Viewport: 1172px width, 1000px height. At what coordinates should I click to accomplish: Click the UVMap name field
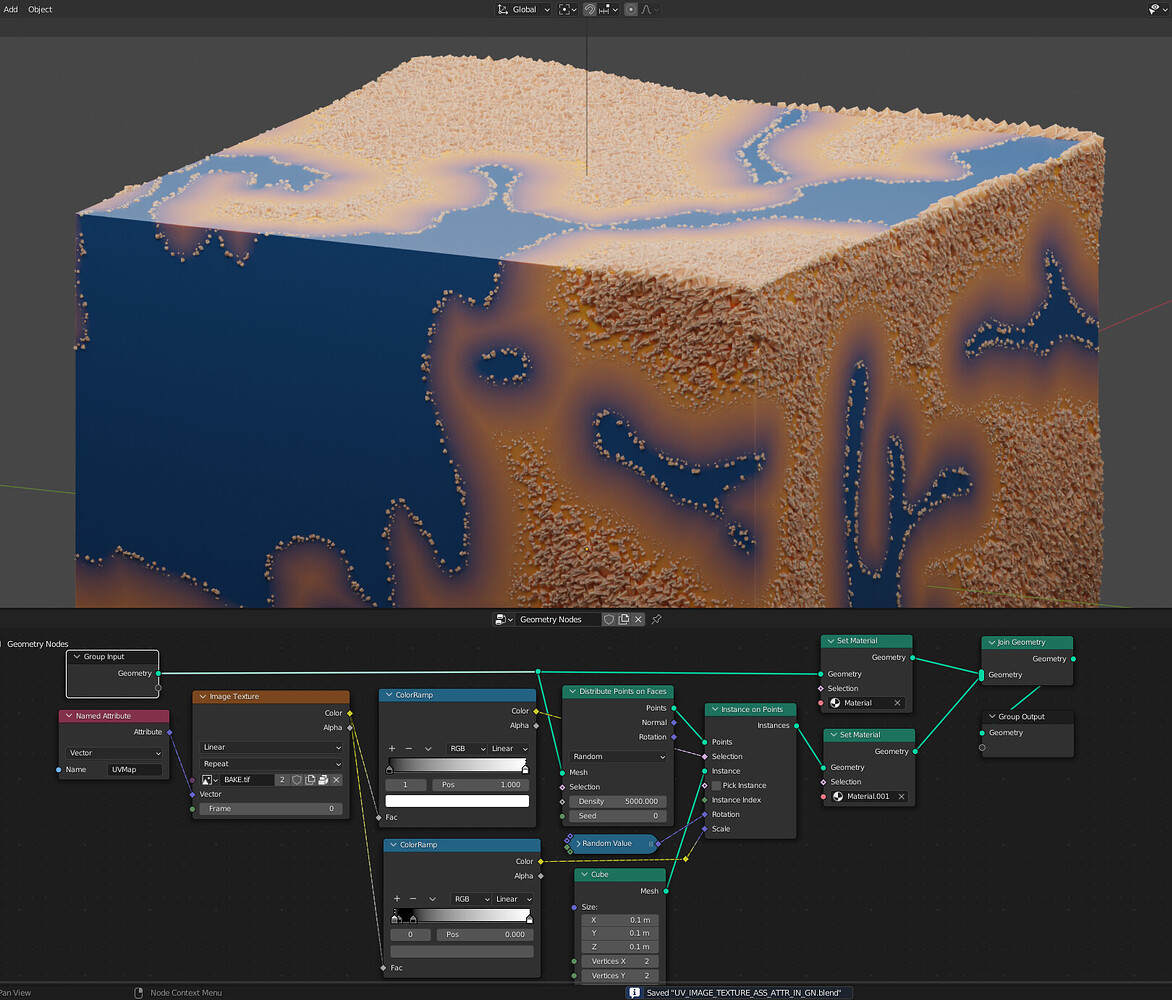coord(135,769)
